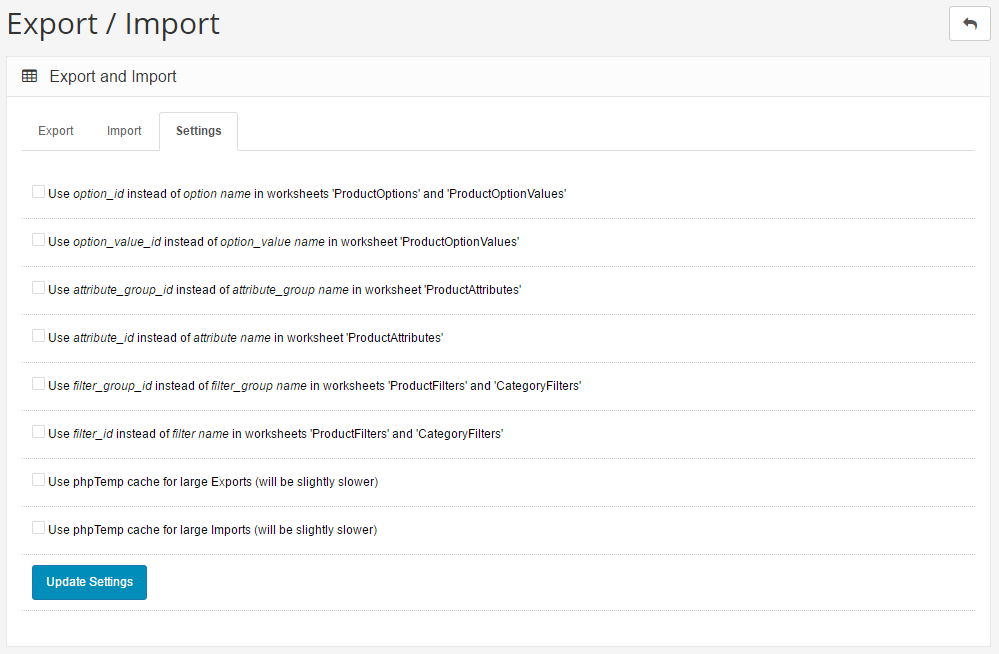Click the 'Export / Import' page title
The height and width of the screenshot is (654, 999).
tap(113, 24)
